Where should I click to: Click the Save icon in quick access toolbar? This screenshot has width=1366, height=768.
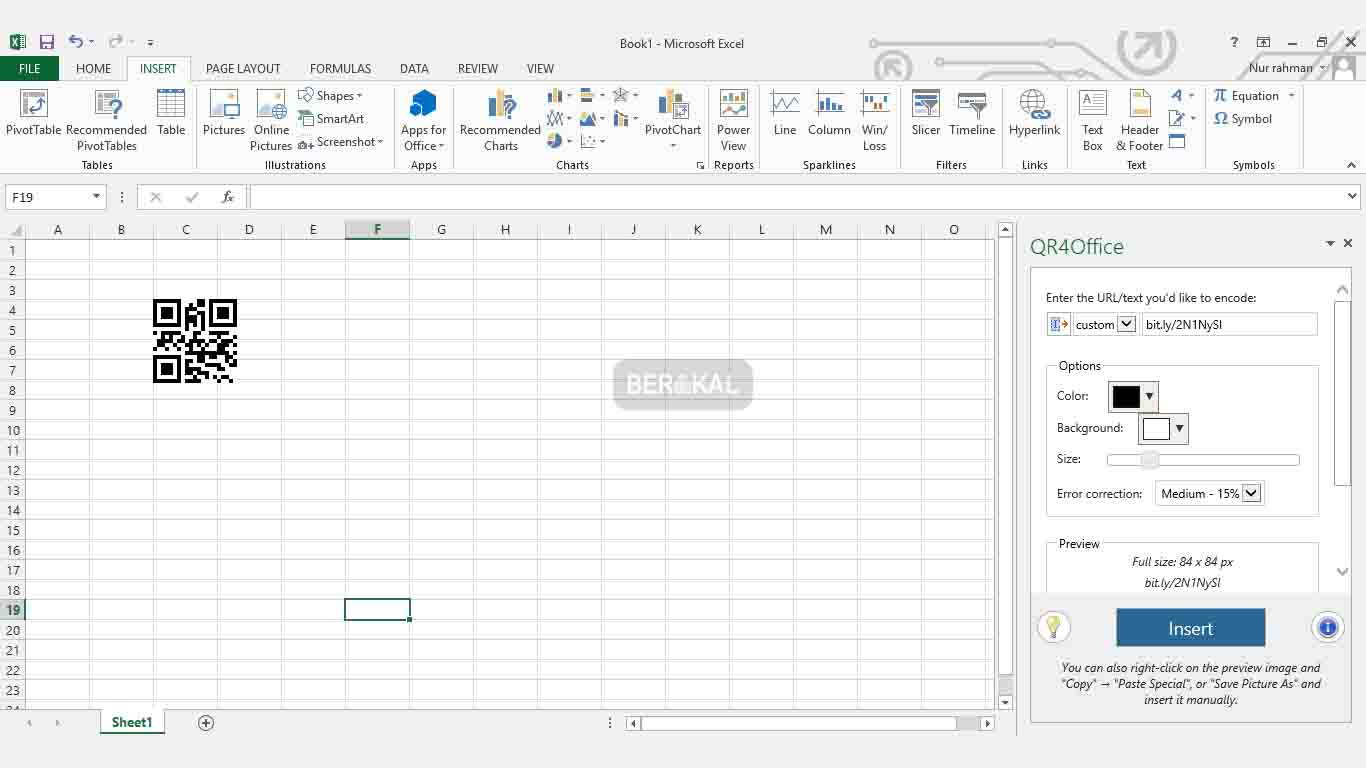46,42
